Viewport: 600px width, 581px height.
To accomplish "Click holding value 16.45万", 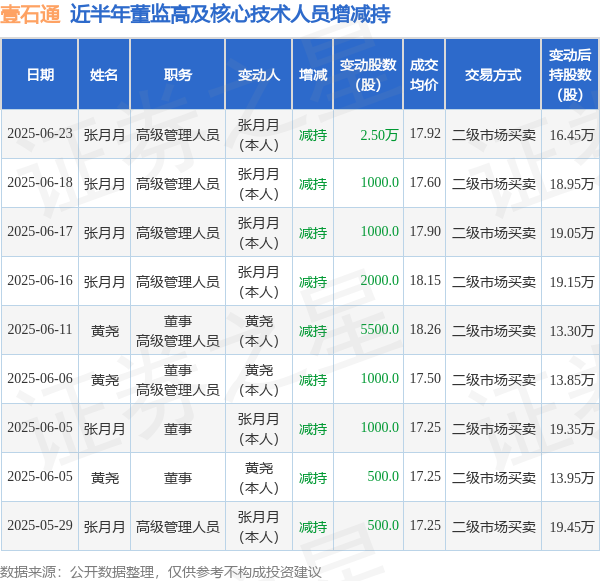I will [x=572, y=135].
